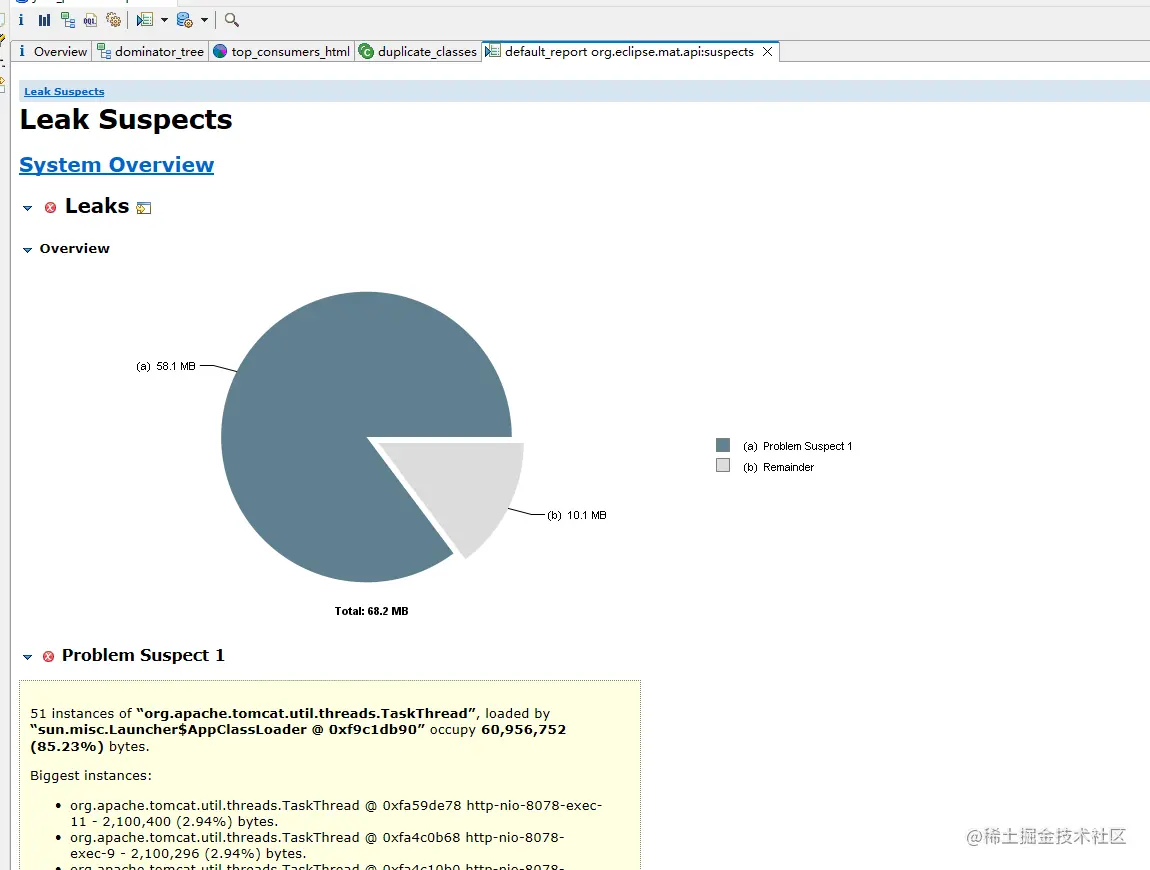Click the http-nio-8078-exec-11 TaskThread entry

[336, 814]
